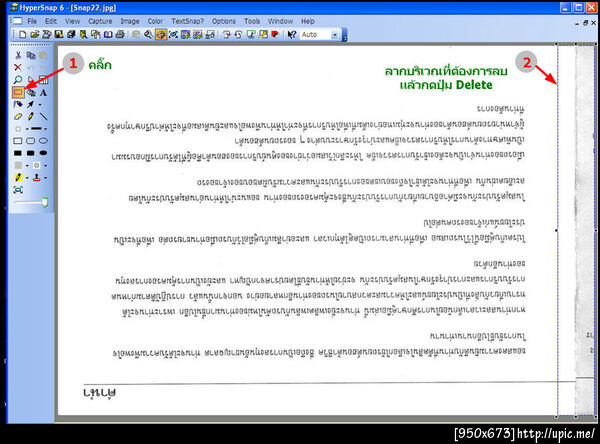Click the red X delete icon in the toolbox
Screen dimensions: 600x444
tap(18, 68)
